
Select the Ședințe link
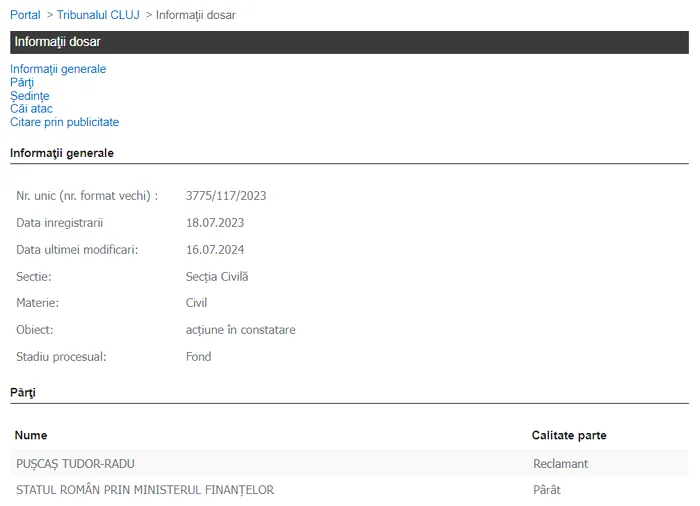pos(30,96)
